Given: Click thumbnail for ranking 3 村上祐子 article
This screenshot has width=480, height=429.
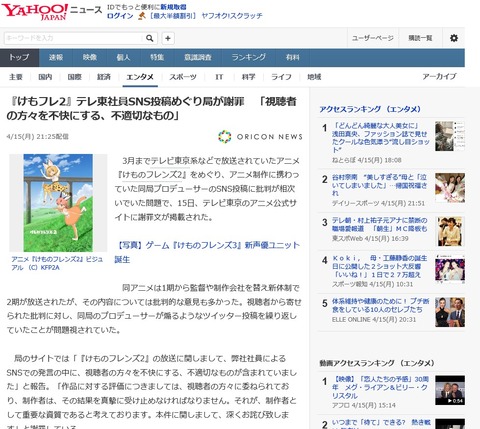Looking at the screenshot, I should 450,231.
